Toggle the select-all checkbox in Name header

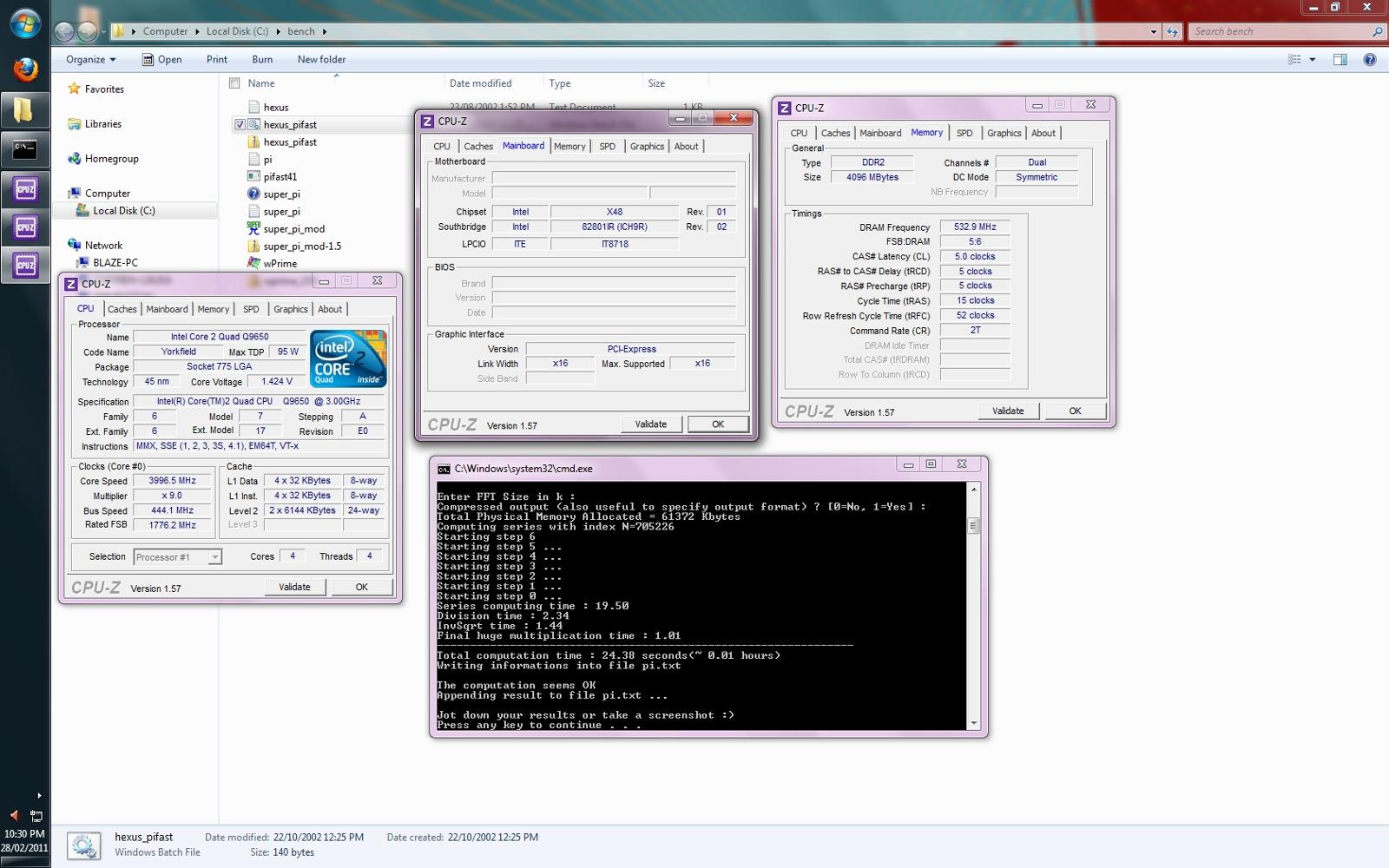234,83
